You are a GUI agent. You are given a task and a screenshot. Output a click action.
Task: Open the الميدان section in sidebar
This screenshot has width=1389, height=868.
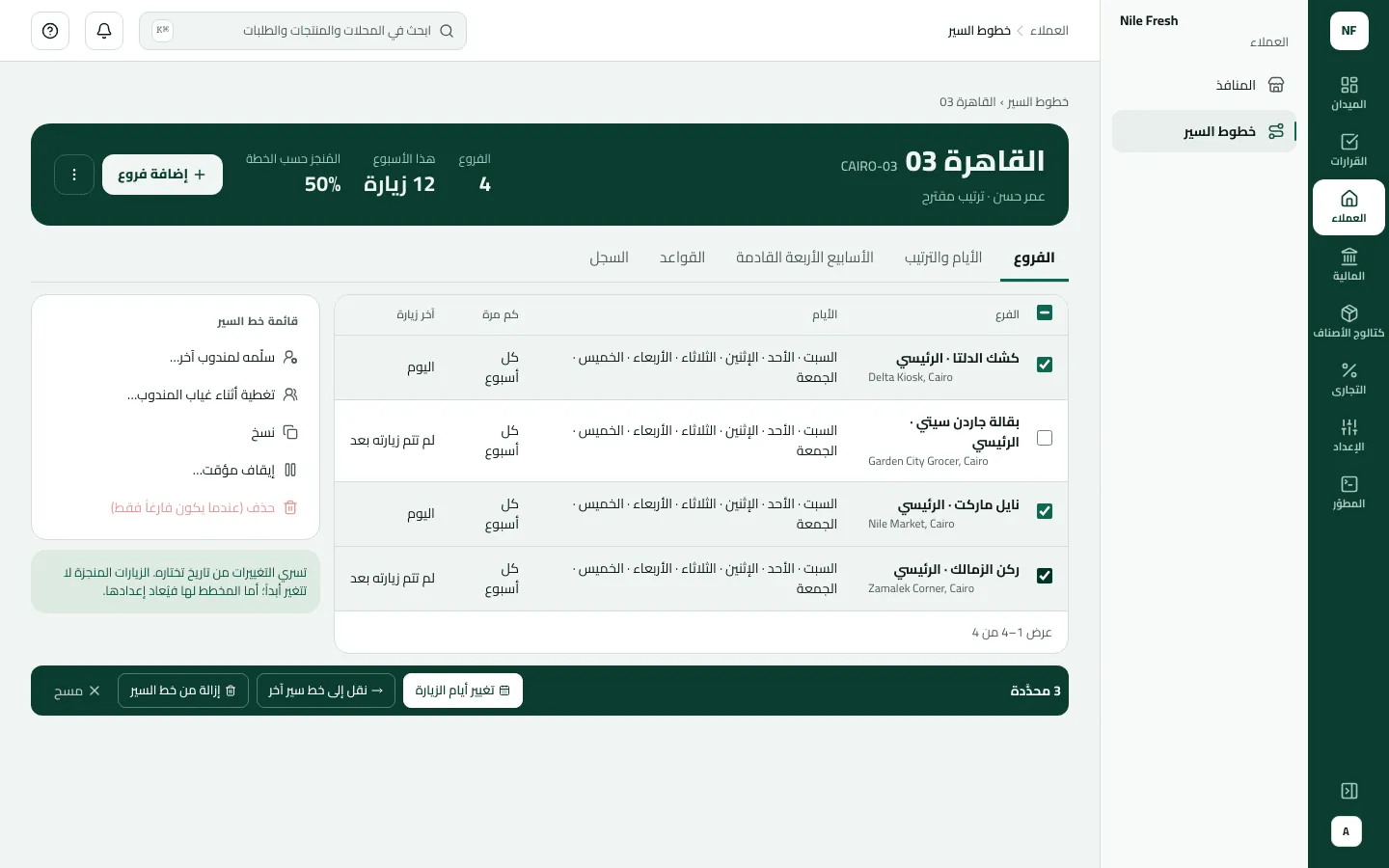(x=1348, y=94)
